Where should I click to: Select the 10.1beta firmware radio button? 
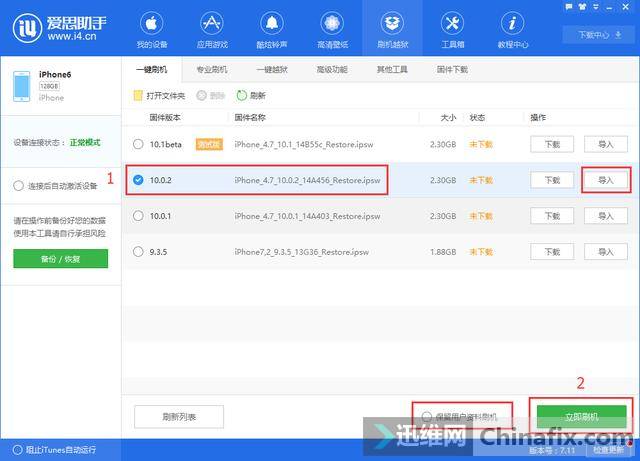138,144
